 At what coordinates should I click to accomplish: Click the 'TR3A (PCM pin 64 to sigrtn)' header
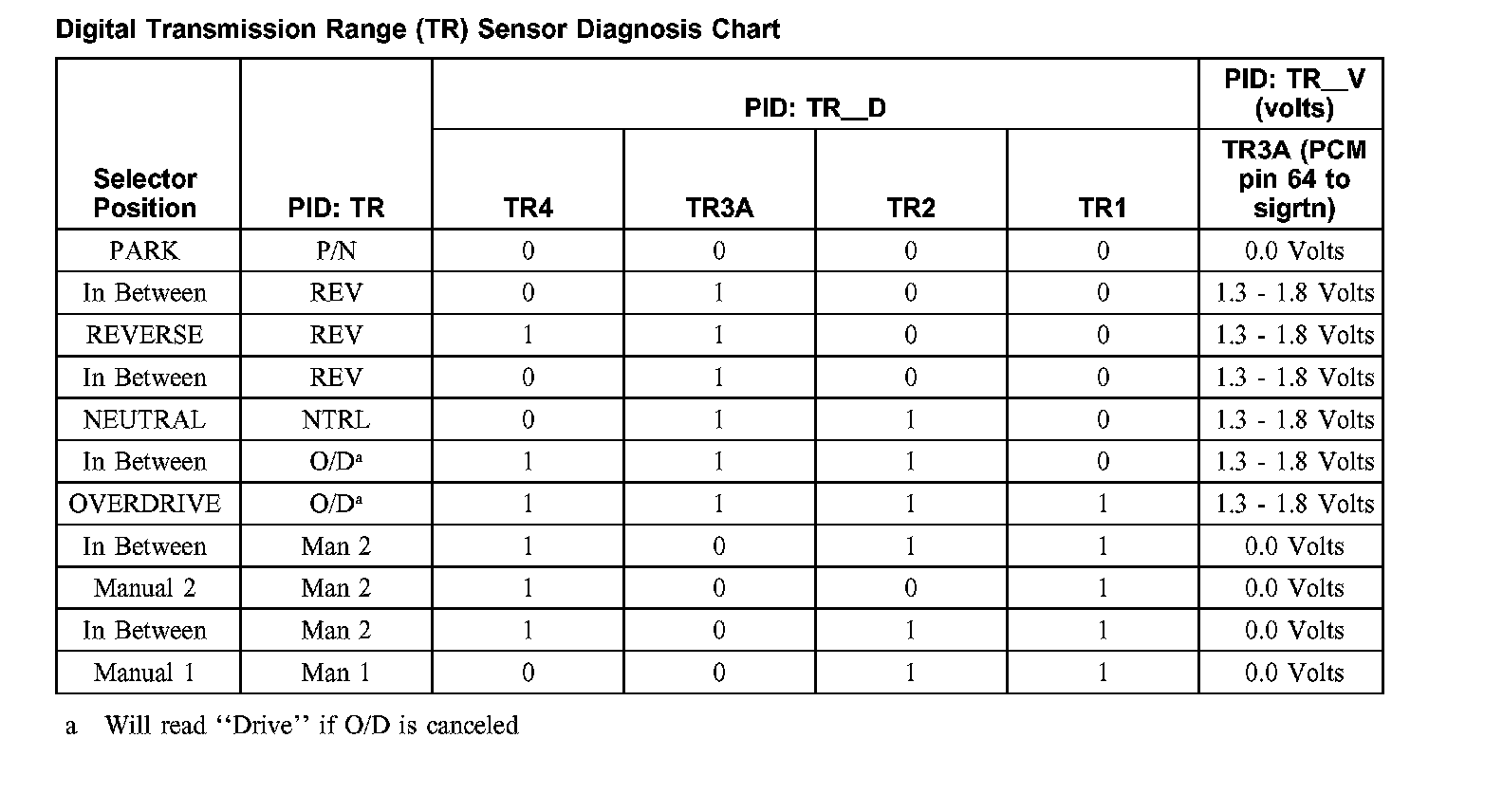click(1293, 179)
